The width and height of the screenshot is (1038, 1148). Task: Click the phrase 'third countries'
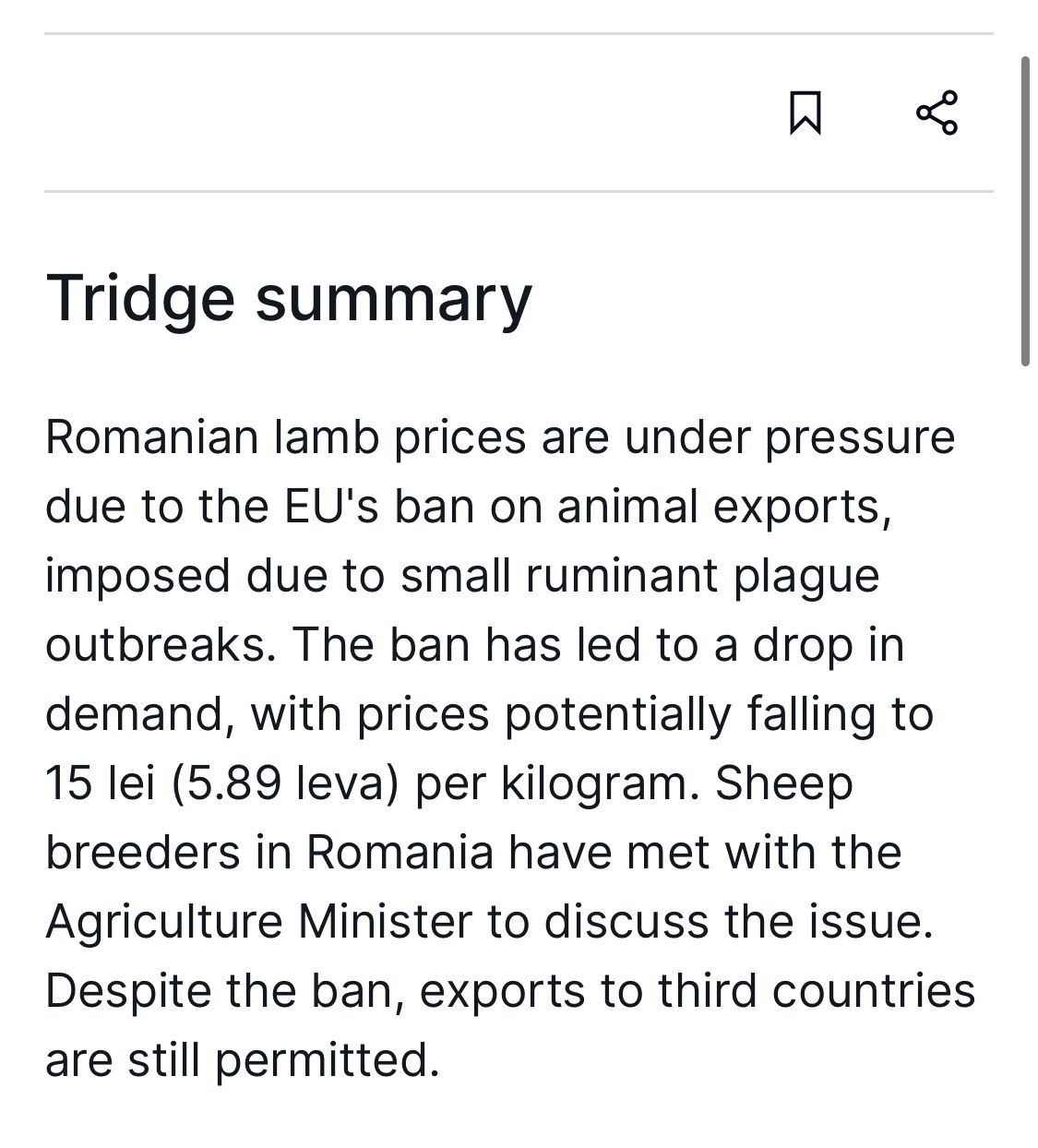point(817,990)
